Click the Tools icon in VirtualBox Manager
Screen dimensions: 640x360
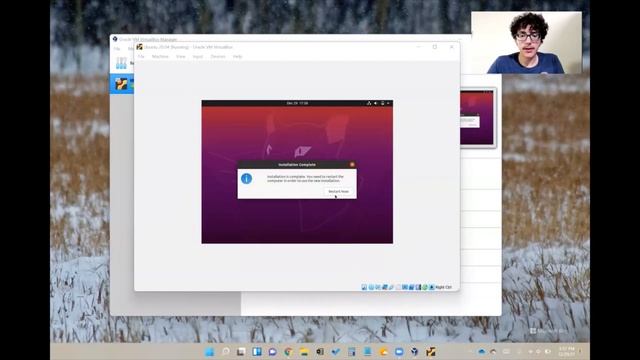[x=121, y=62]
